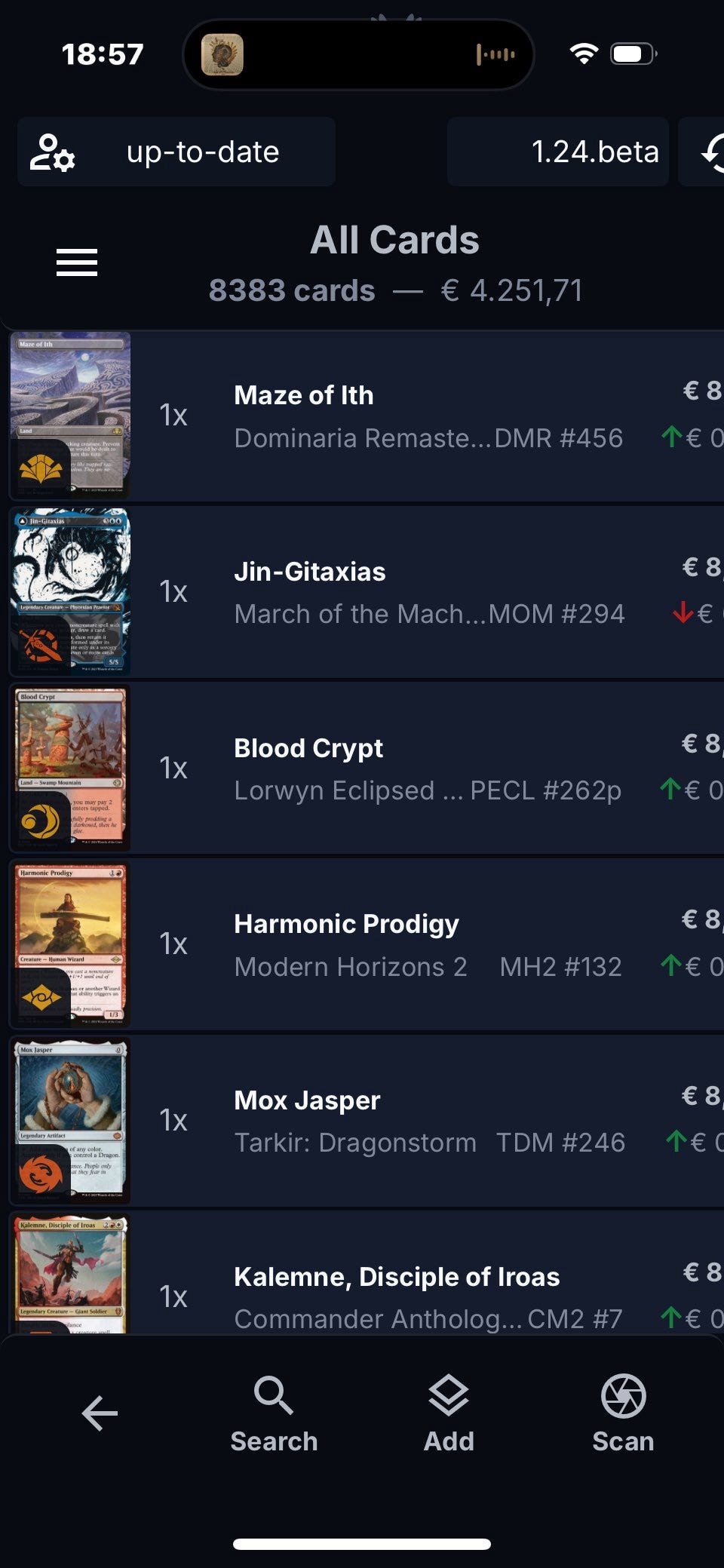Open the hamburger menu
Screen dimensions: 724x1568
pos(77,262)
